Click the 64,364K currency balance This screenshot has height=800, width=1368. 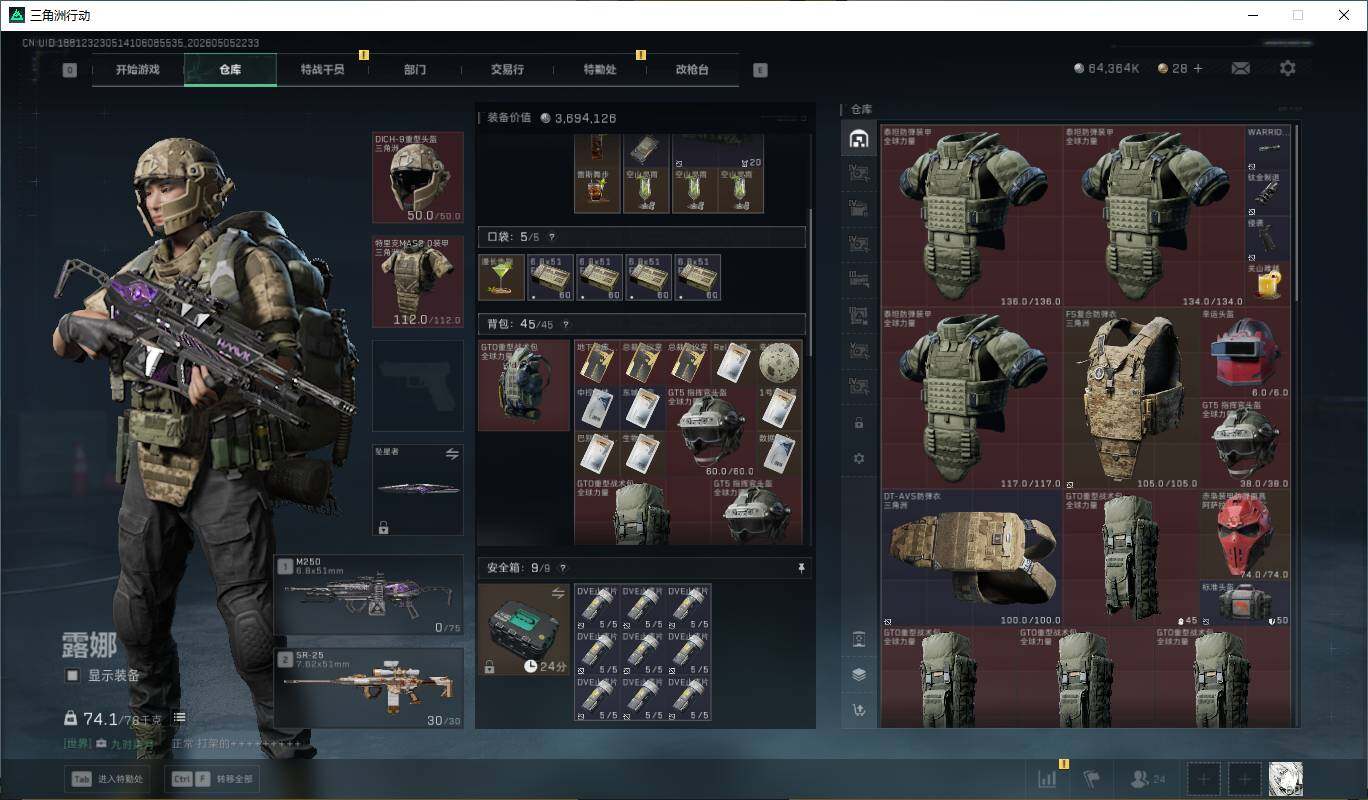(x=1107, y=68)
